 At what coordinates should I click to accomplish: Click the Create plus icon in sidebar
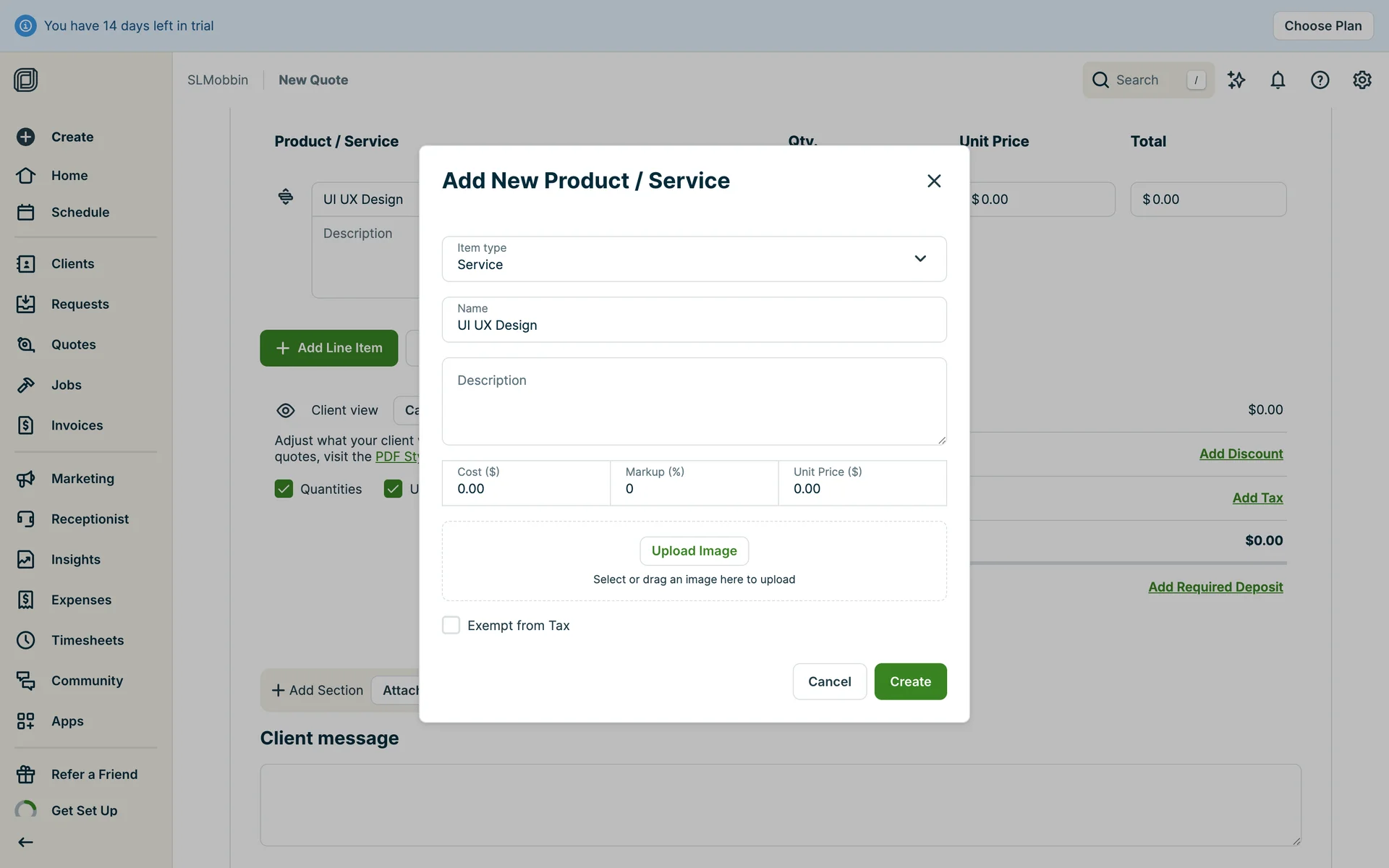pyautogui.click(x=26, y=137)
